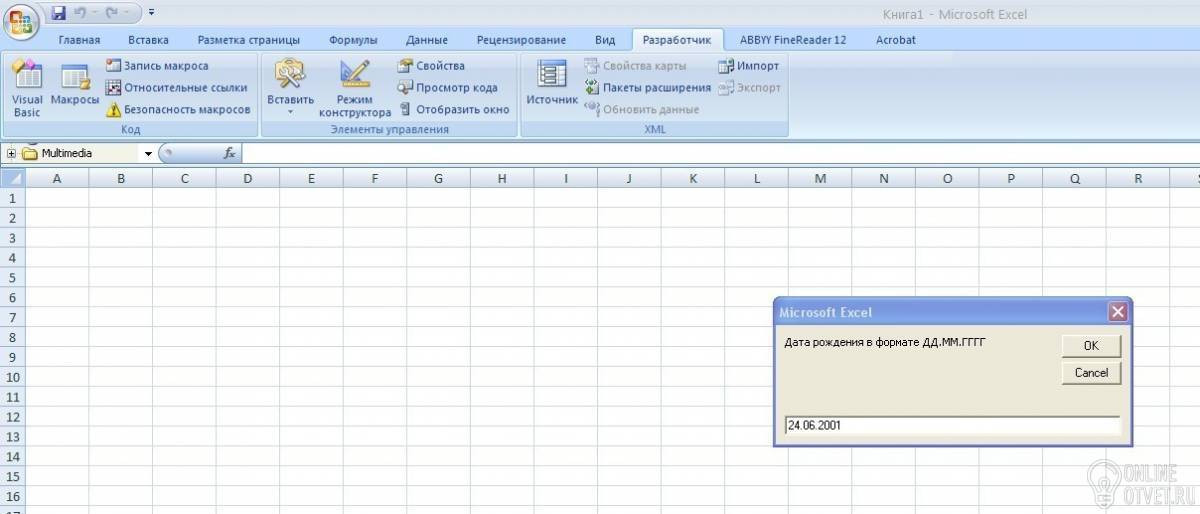Viewport: 1200px width, 514px height.
Task: Open the Visual Basic editor
Action: [x=27, y=89]
